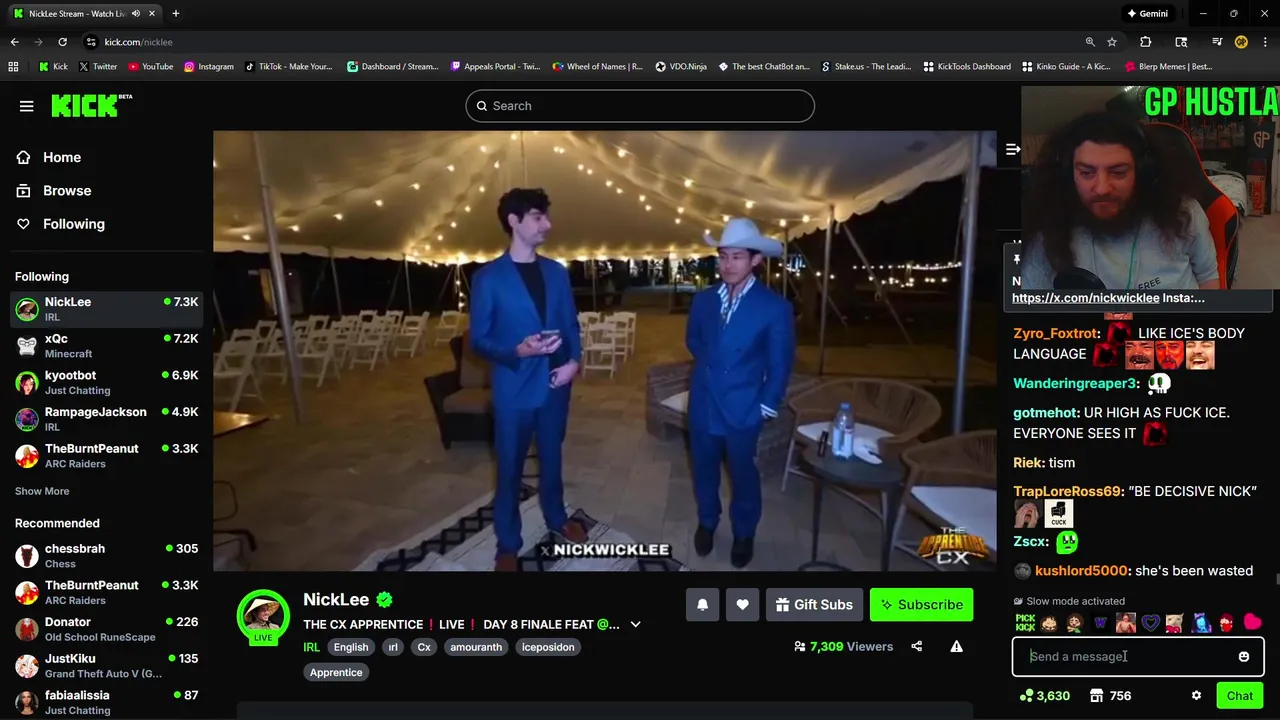Image resolution: width=1280 pixels, height=720 pixels.
Task: Report the stream with the warning icon
Action: pos(956,646)
